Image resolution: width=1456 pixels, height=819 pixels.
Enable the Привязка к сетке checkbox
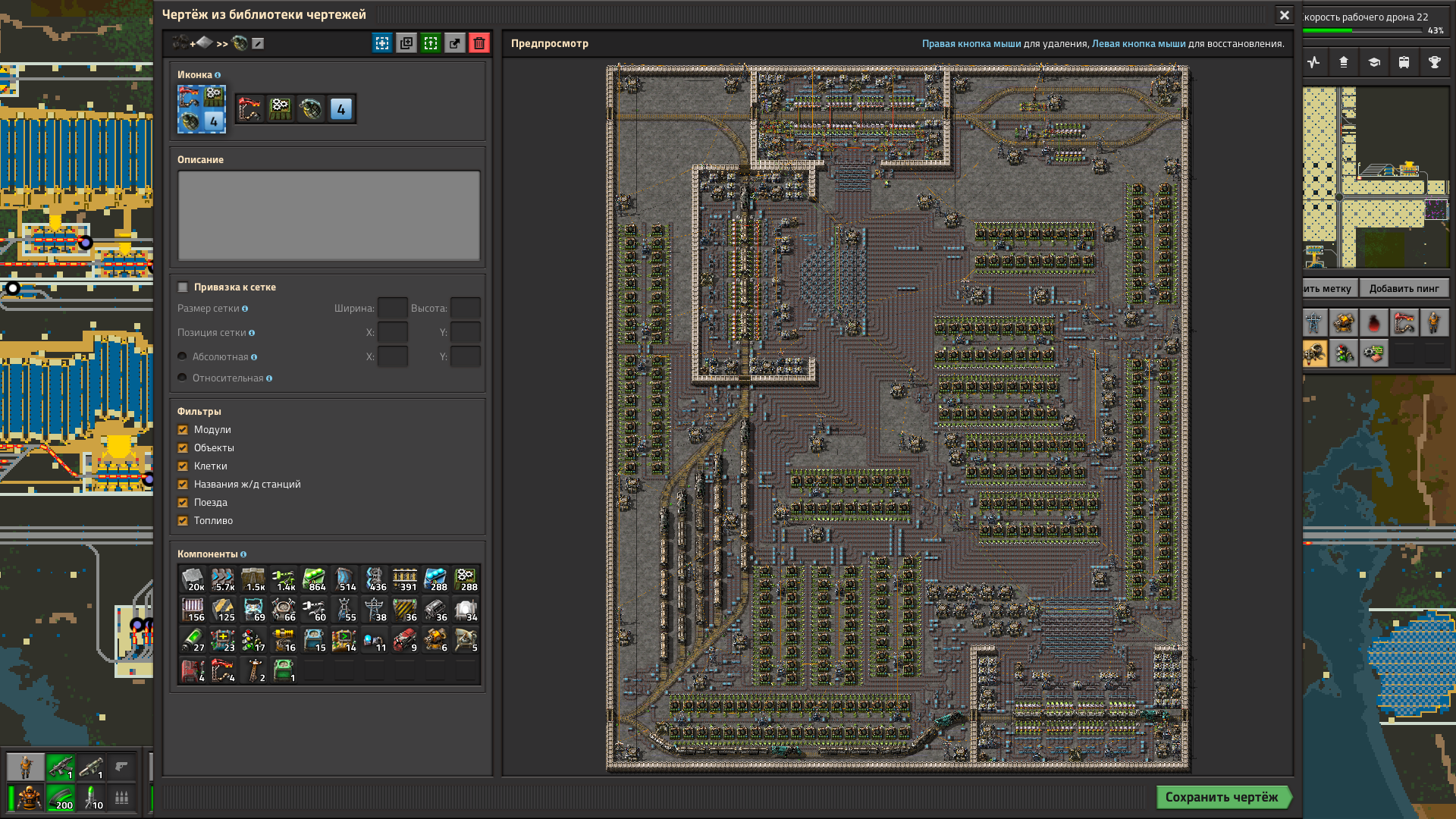point(183,287)
